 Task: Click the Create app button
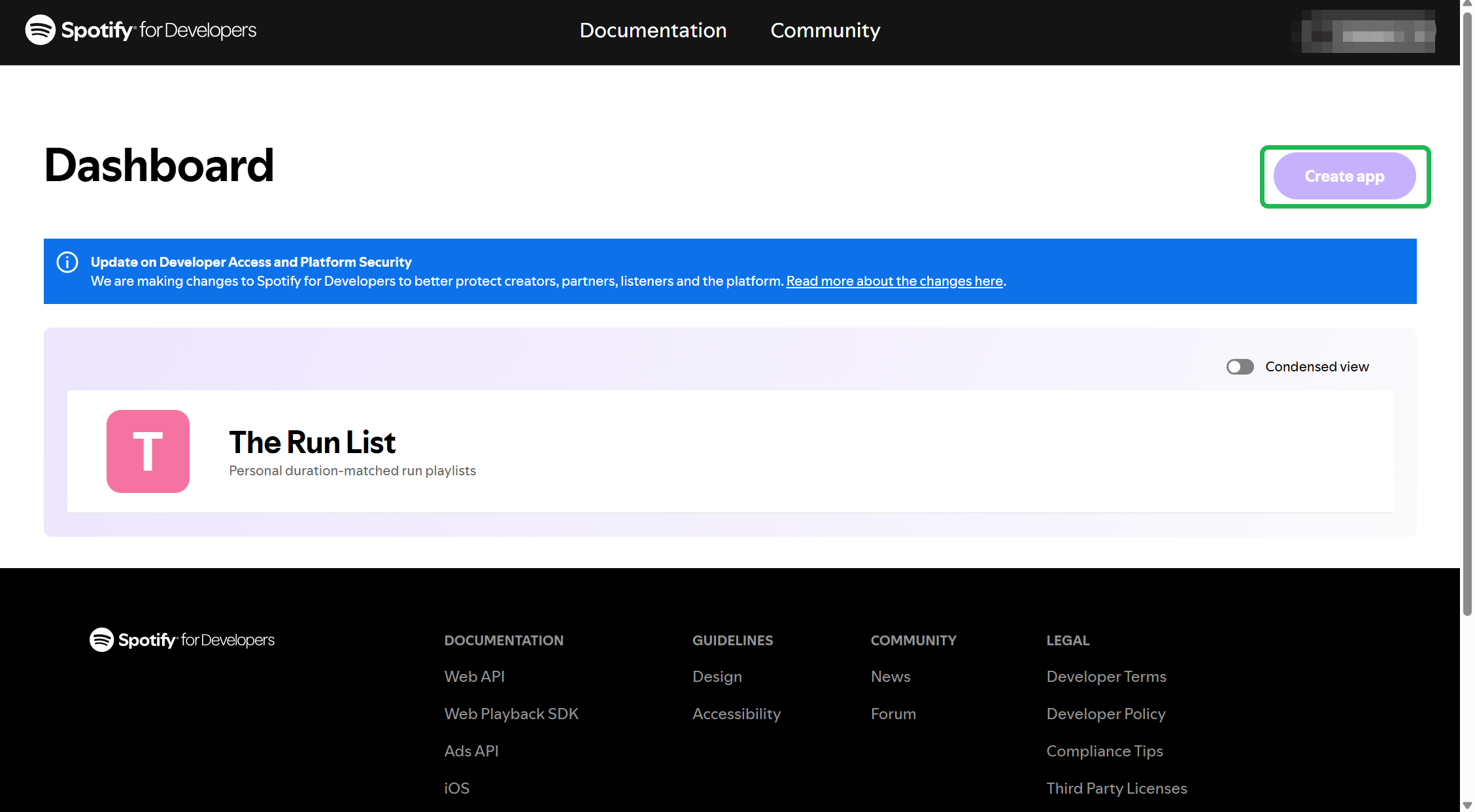click(1344, 176)
